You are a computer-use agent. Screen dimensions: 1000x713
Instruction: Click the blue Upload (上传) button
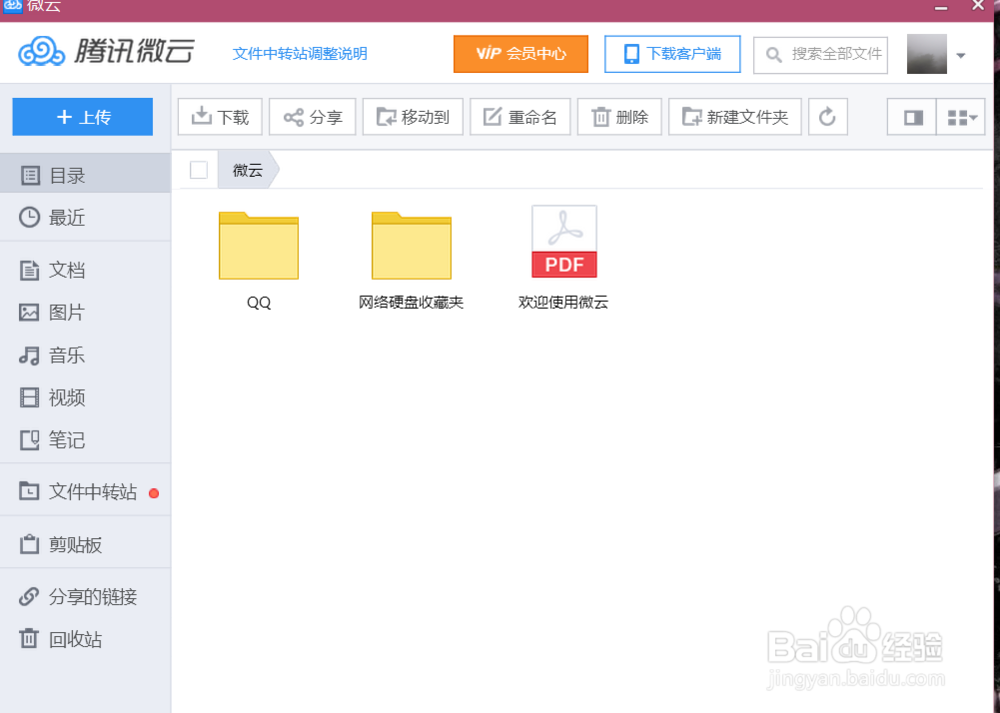click(x=82, y=117)
